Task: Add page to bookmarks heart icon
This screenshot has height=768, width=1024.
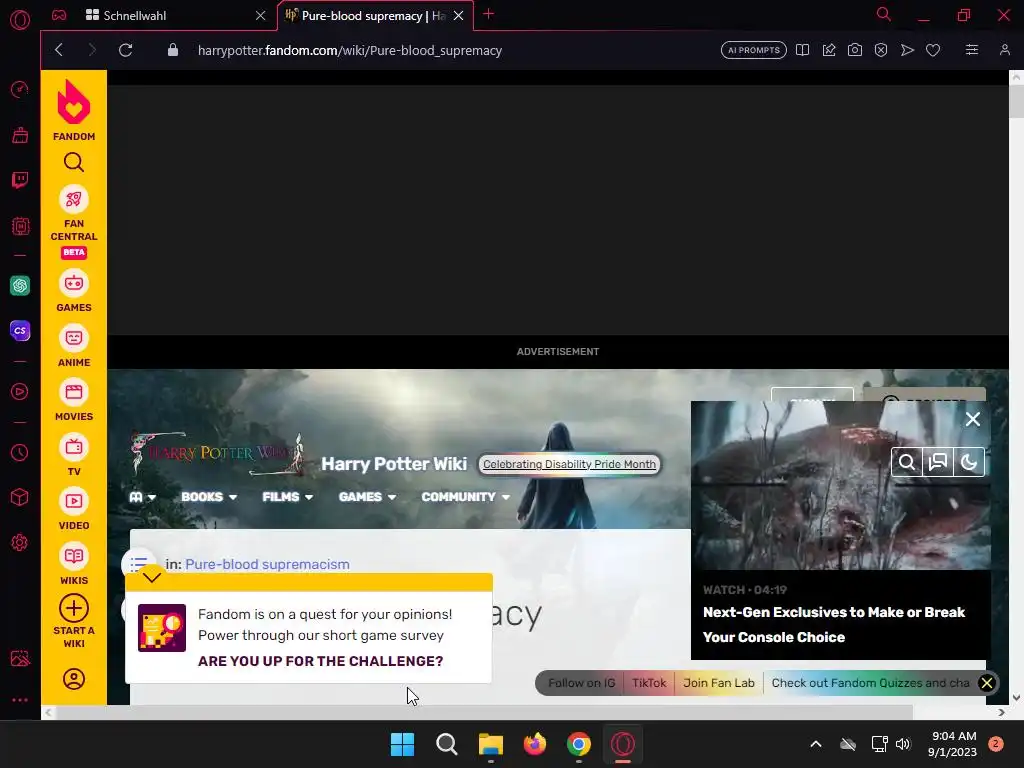Action: pyautogui.click(x=933, y=50)
